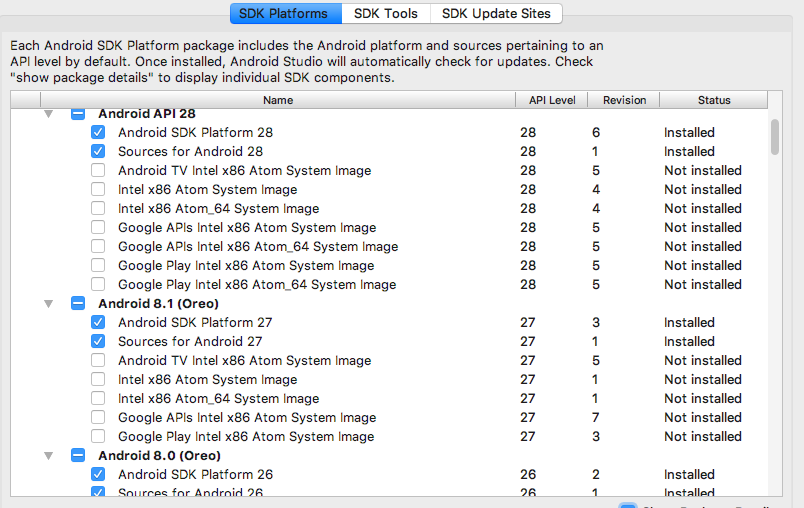This screenshot has height=508, width=804.
Task: Click Installed status of Android SDK Platform 28
Action: [689, 132]
